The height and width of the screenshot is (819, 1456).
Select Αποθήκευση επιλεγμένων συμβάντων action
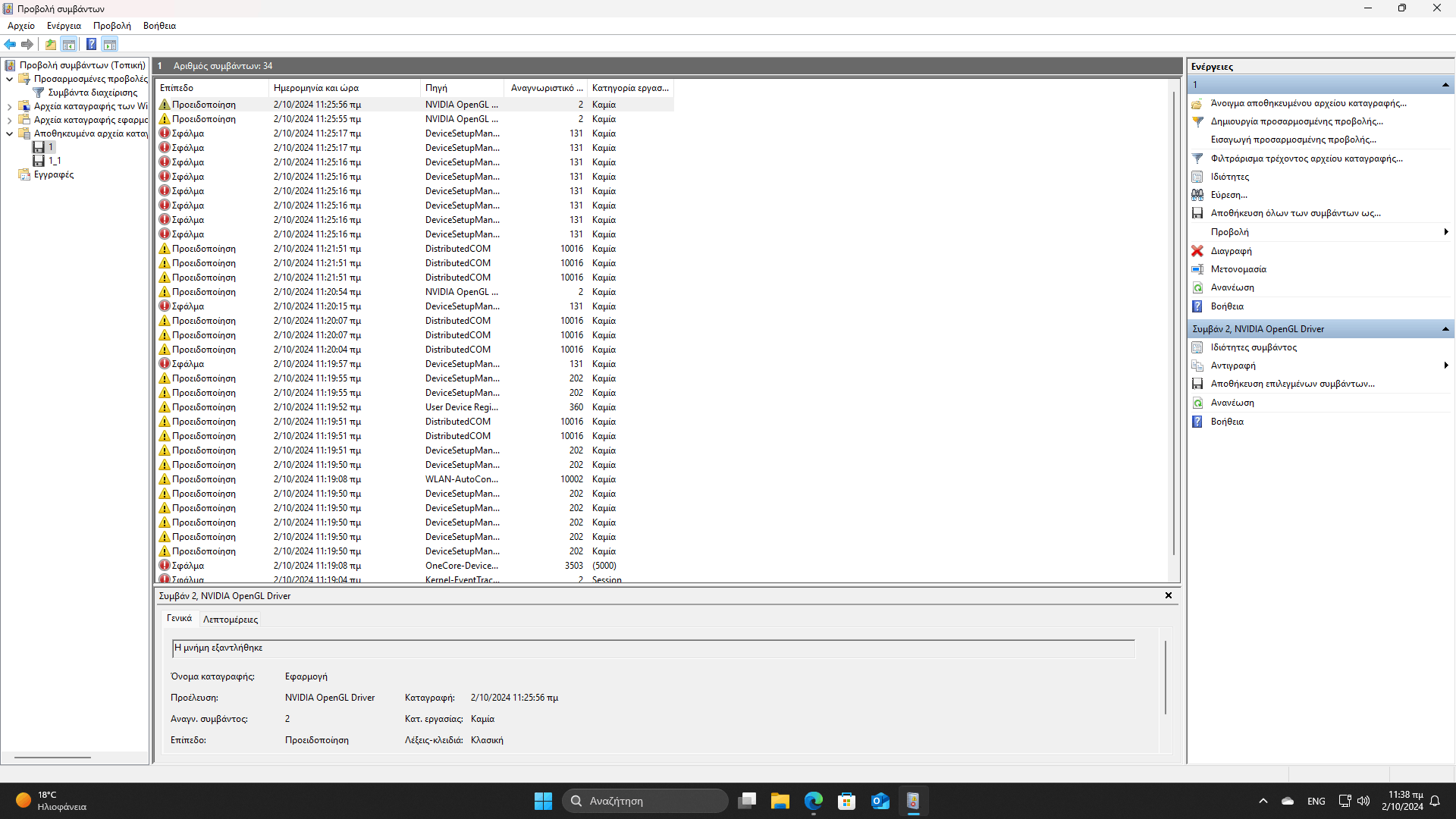pyautogui.click(x=1292, y=383)
